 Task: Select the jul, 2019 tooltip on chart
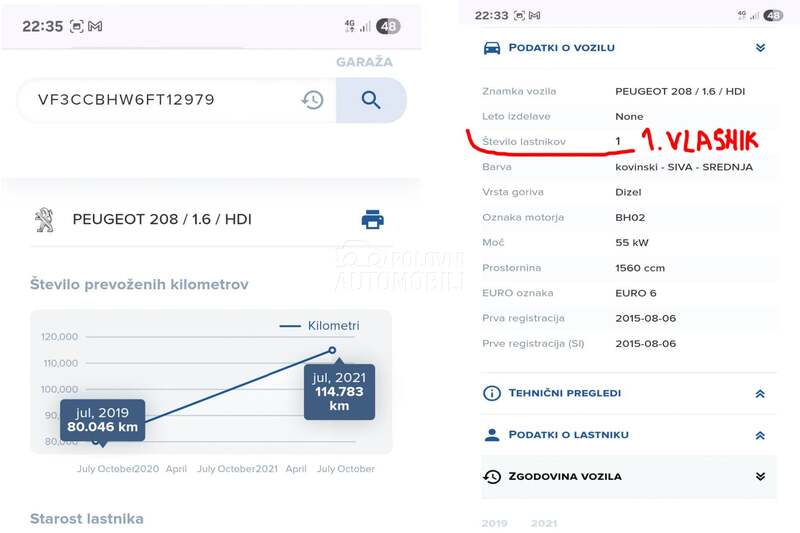point(103,420)
